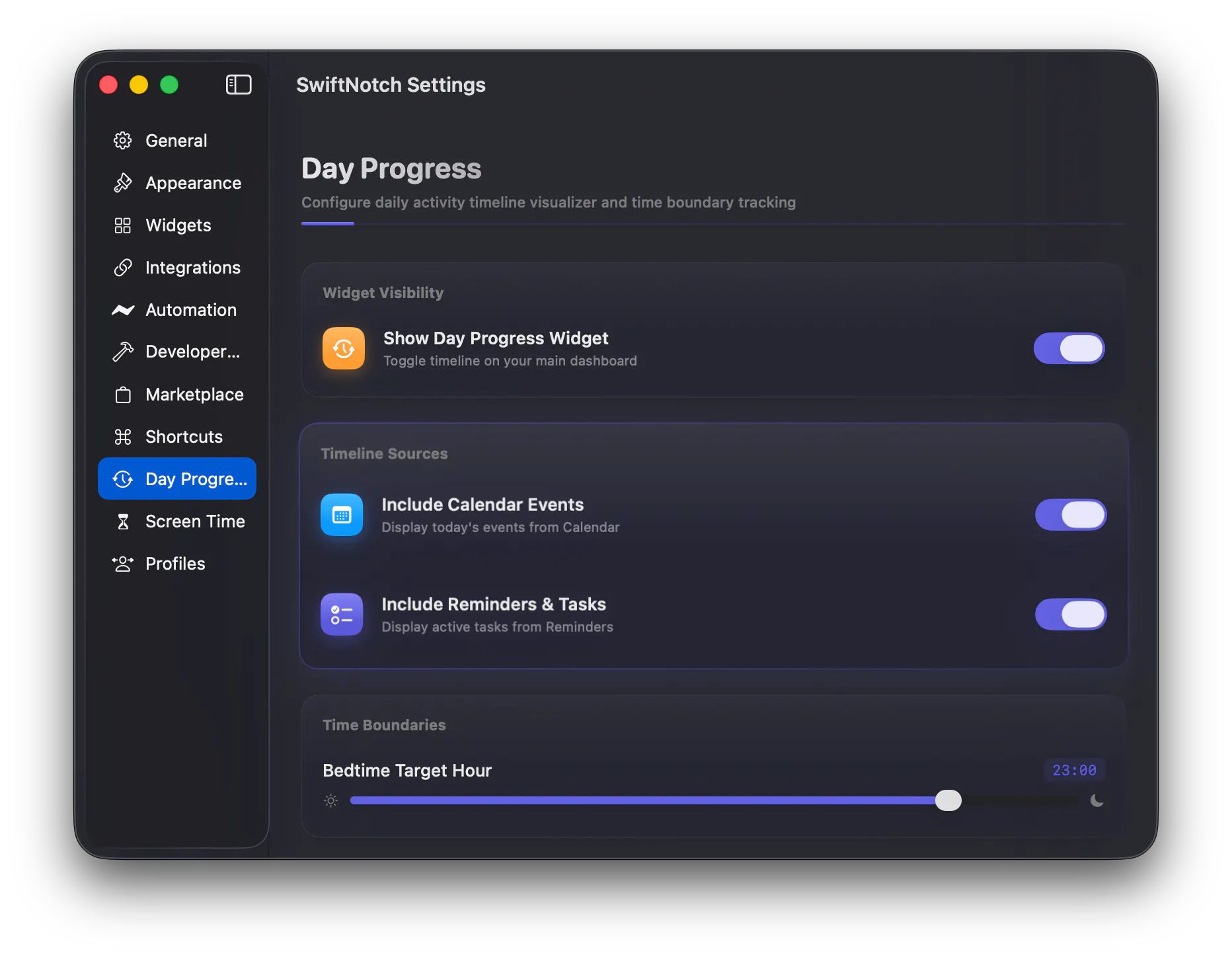Screen dimensions: 1232x957
Task: Click the Appearance paintbrush icon
Action: pos(123,182)
